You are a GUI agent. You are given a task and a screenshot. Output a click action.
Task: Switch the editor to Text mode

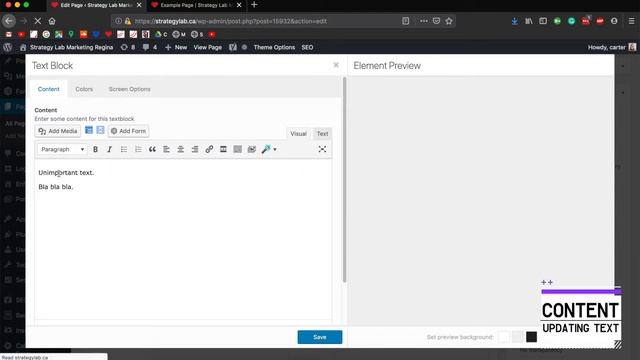(x=322, y=133)
